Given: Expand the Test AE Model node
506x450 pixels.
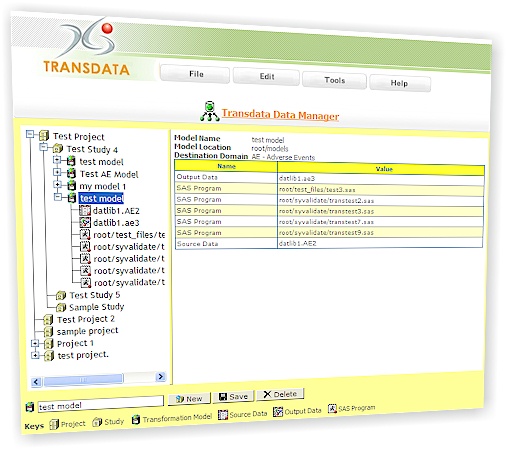Looking at the screenshot, I should click(57, 172).
